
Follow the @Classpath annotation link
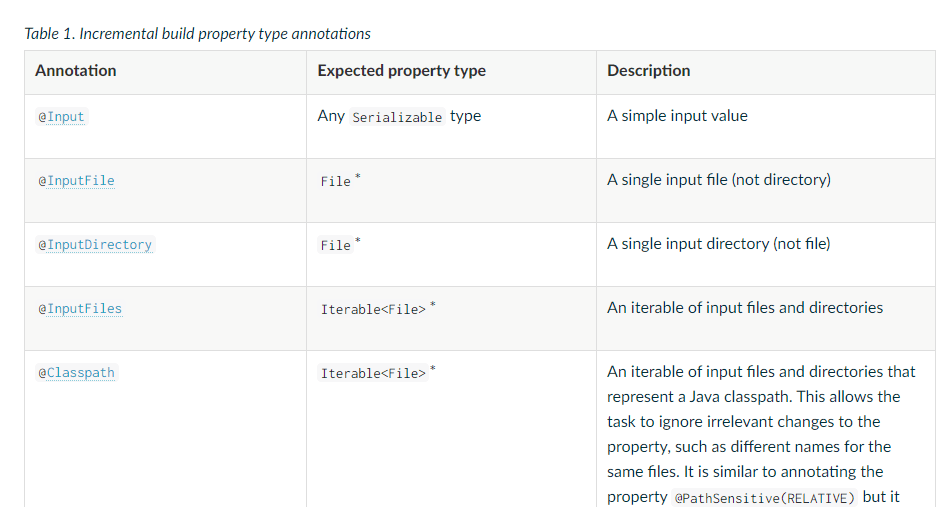[76, 373]
